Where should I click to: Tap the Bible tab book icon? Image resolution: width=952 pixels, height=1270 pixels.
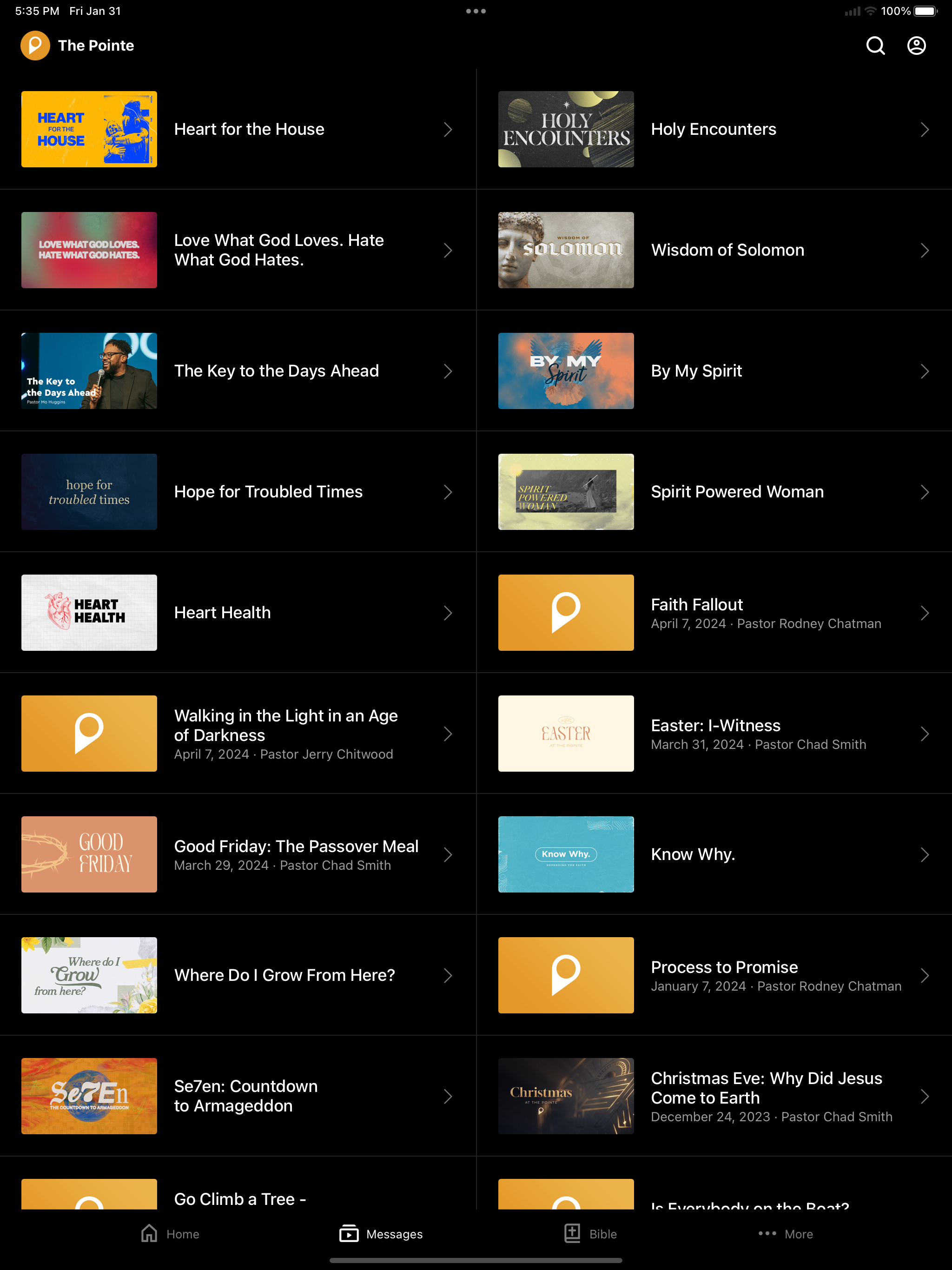click(x=573, y=1233)
